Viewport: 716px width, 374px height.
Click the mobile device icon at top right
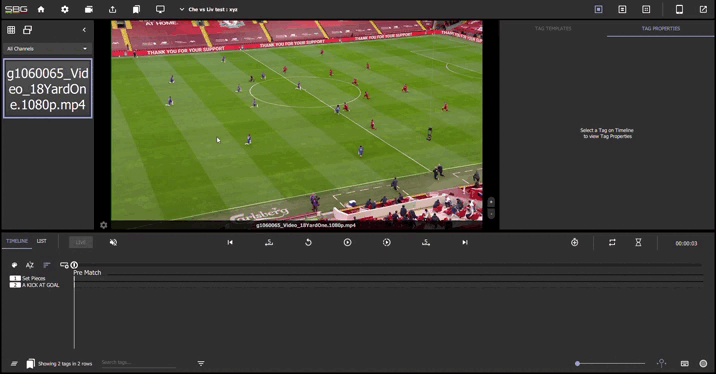click(679, 9)
